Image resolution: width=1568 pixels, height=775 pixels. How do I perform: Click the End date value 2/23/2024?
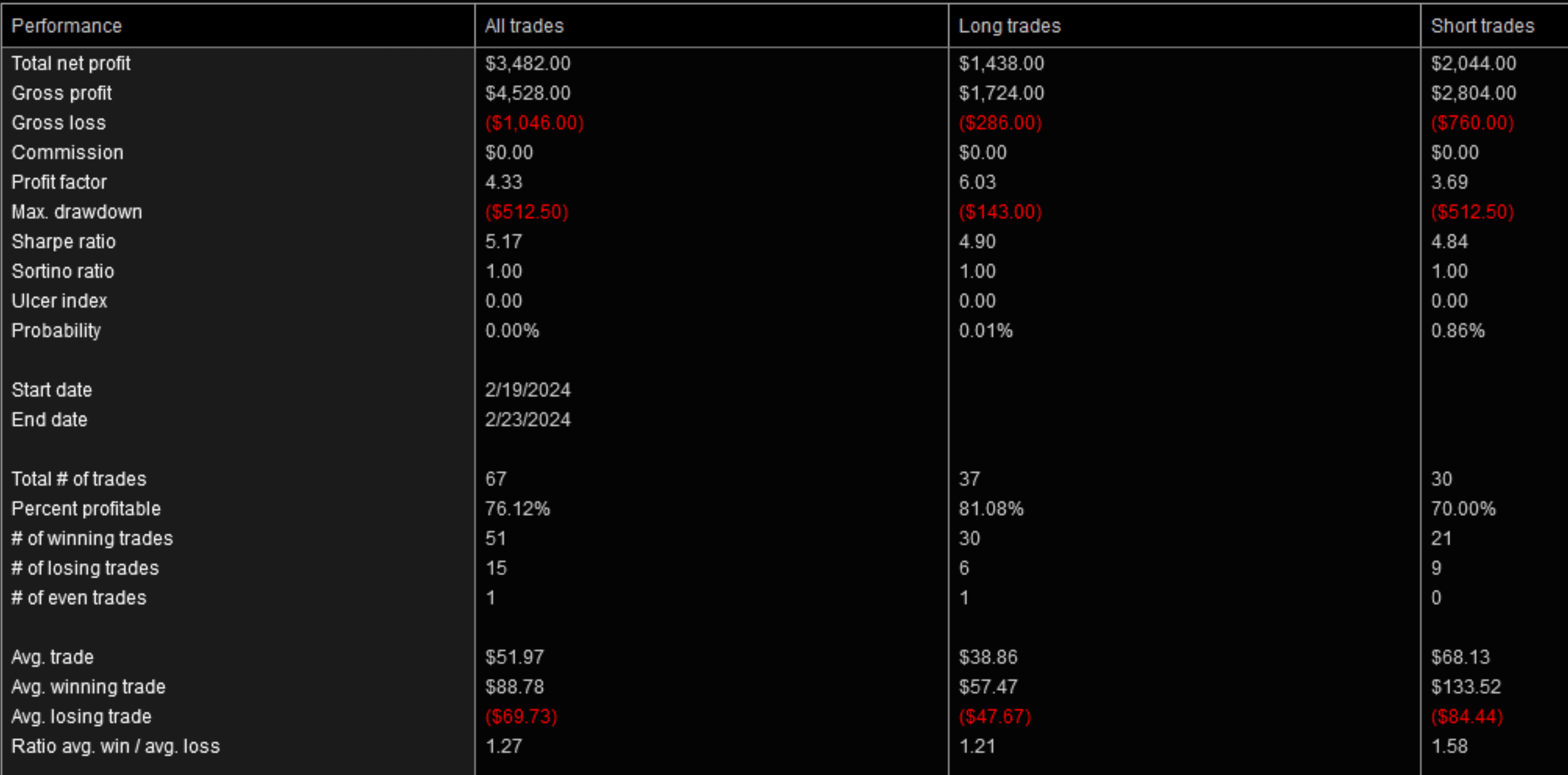tap(528, 419)
